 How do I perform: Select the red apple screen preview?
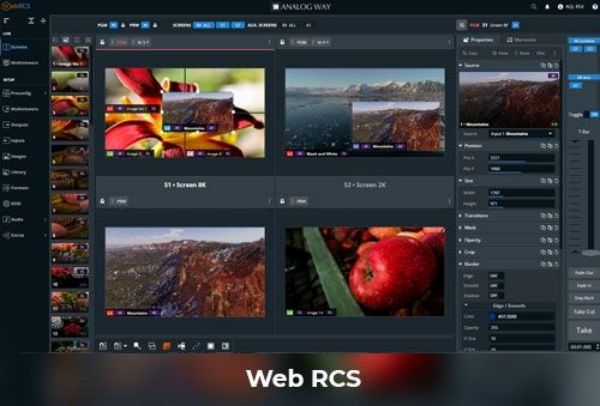(364, 271)
